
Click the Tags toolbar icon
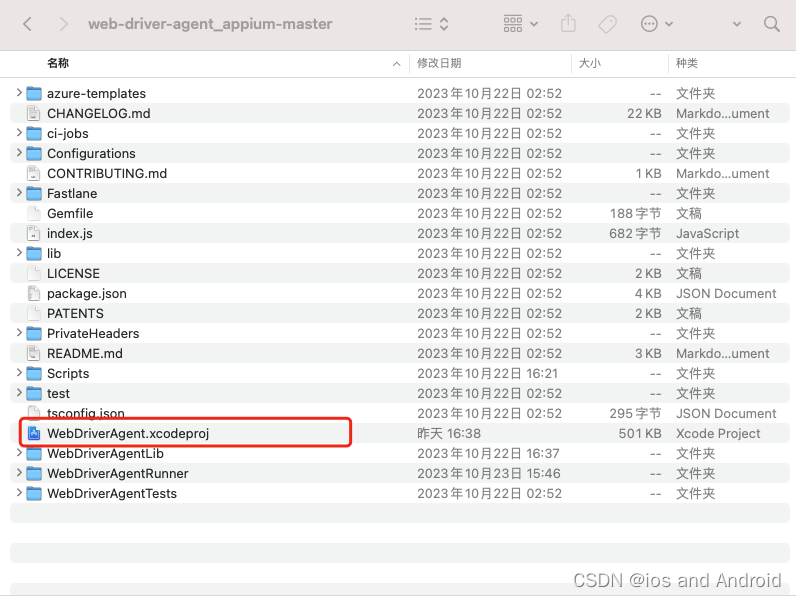click(607, 24)
